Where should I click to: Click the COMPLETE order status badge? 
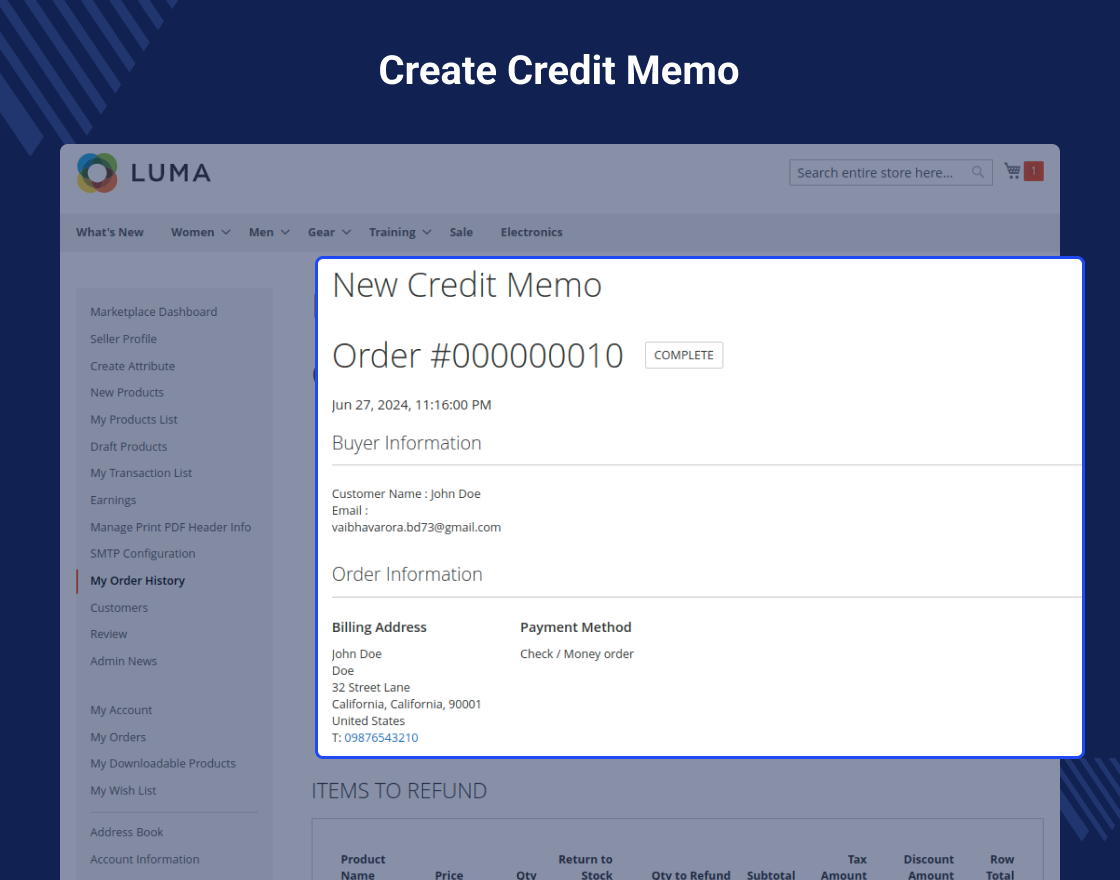[684, 355]
